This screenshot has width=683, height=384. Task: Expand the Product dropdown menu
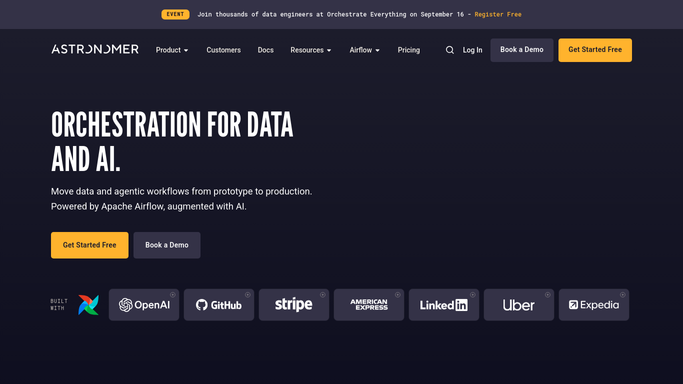click(x=172, y=50)
